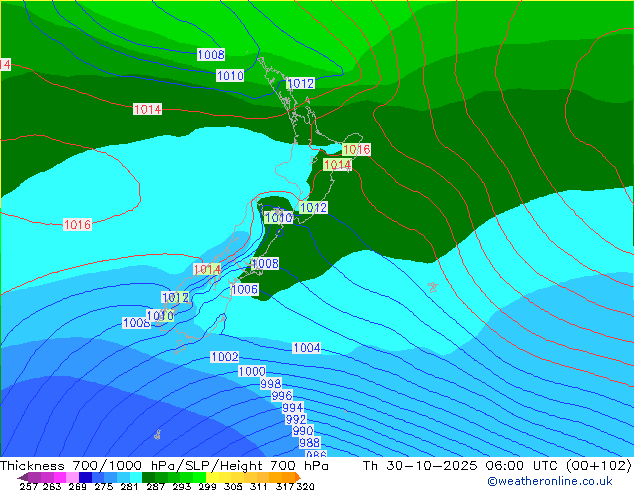Click the '992' isobar label
634x490 pixels.
tap(296, 419)
